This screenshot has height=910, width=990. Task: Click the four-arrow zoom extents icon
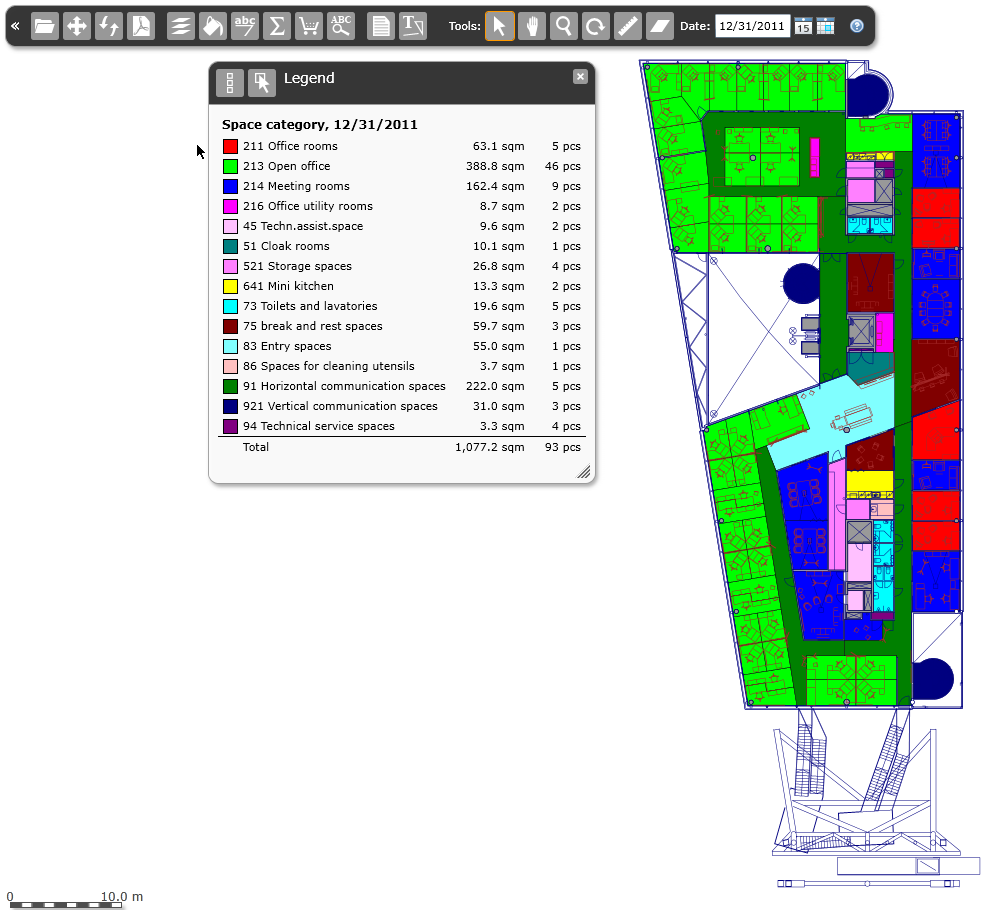pos(77,26)
